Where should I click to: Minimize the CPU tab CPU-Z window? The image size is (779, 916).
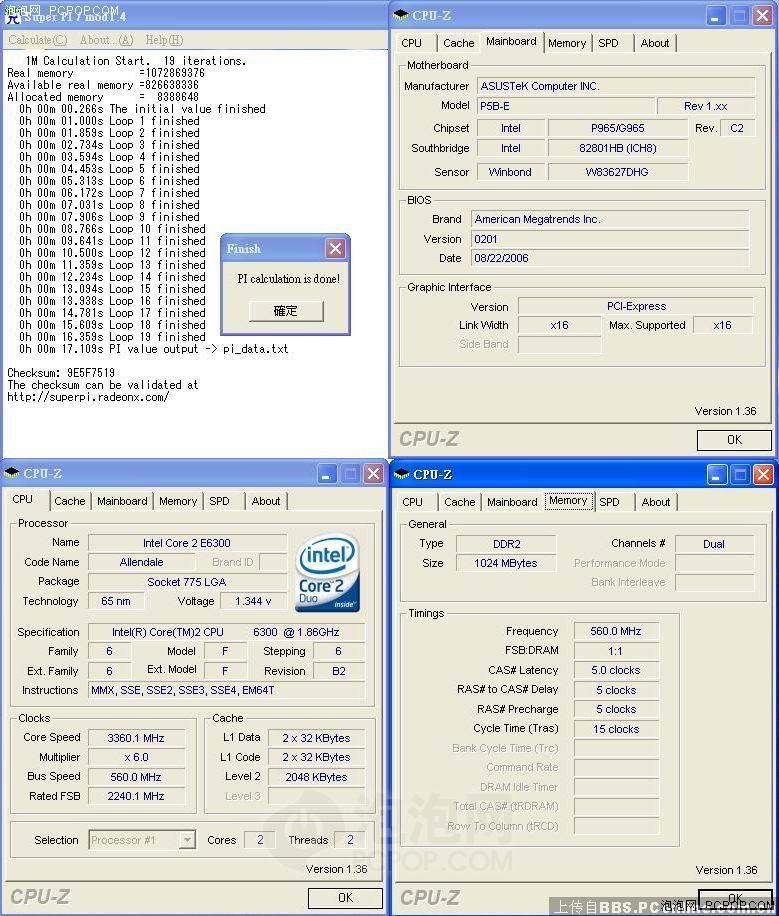tap(327, 474)
